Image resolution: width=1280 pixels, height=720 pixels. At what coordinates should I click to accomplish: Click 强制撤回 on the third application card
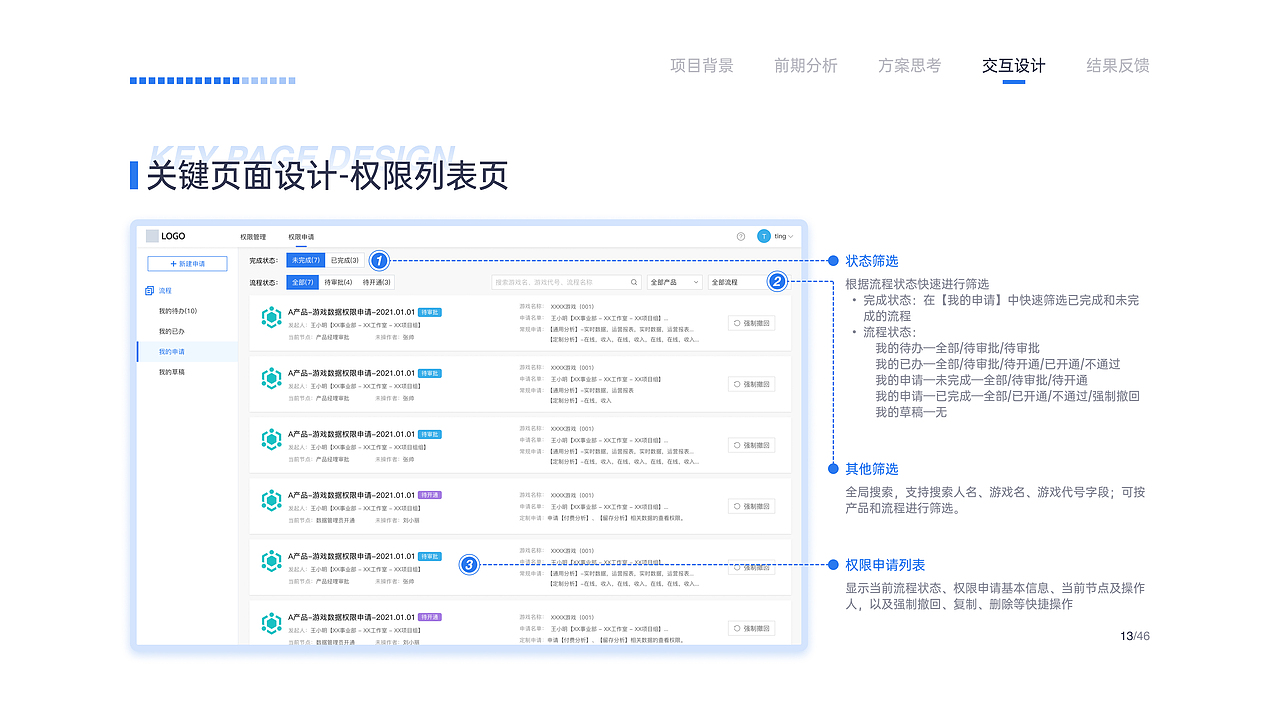[752, 445]
